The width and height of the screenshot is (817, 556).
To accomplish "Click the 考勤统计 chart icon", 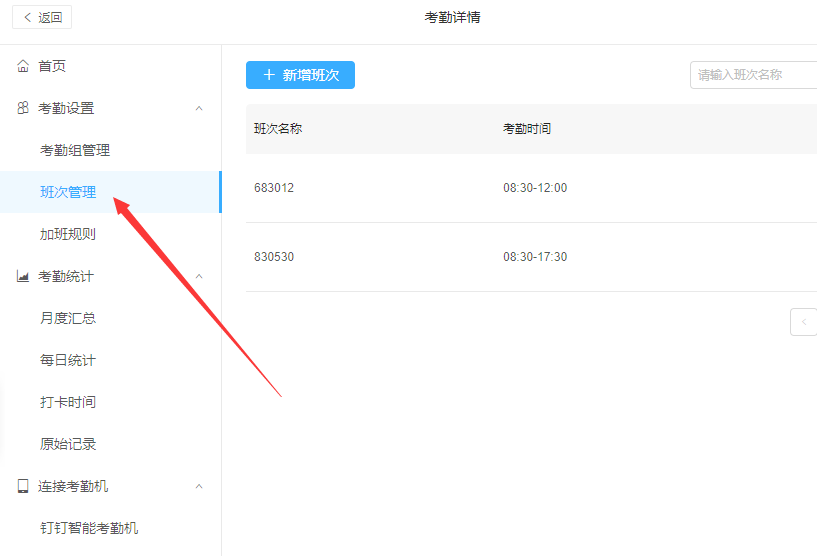I will pos(23,276).
